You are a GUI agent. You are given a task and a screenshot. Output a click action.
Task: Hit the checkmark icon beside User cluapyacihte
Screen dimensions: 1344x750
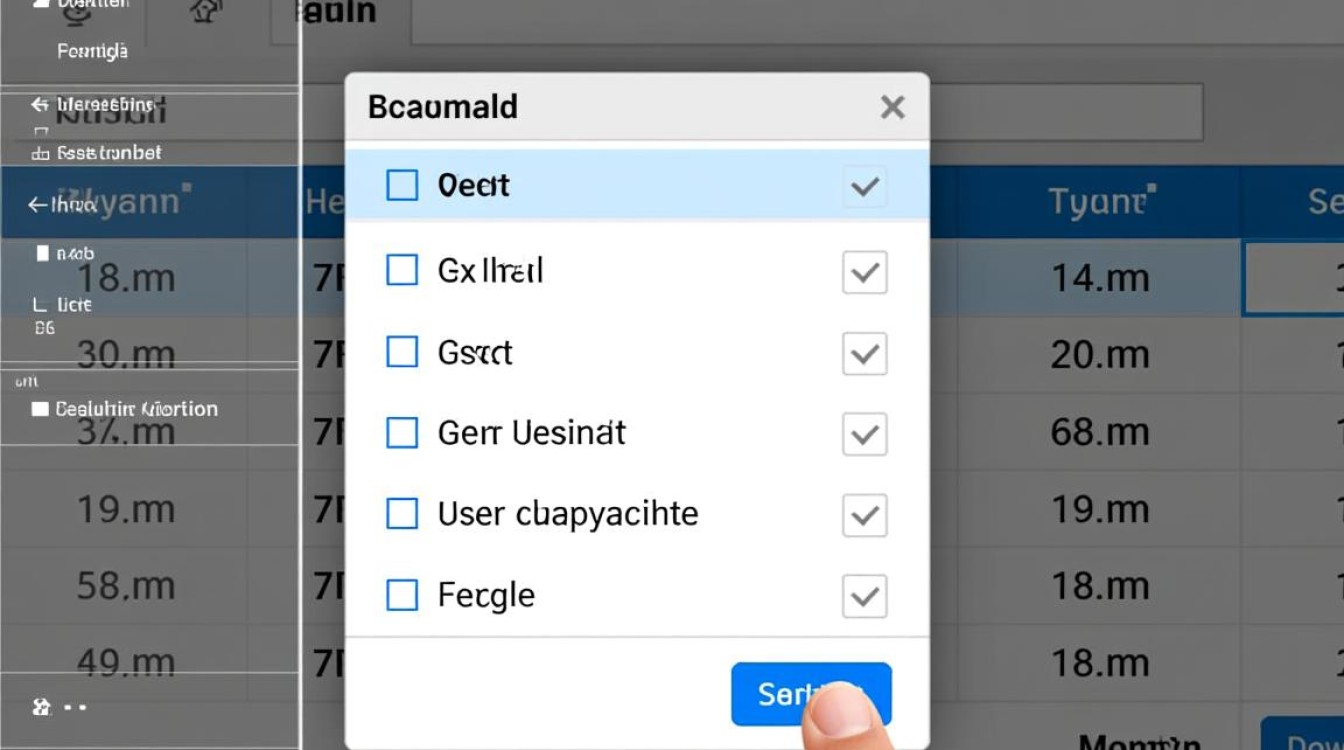[864, 515]
